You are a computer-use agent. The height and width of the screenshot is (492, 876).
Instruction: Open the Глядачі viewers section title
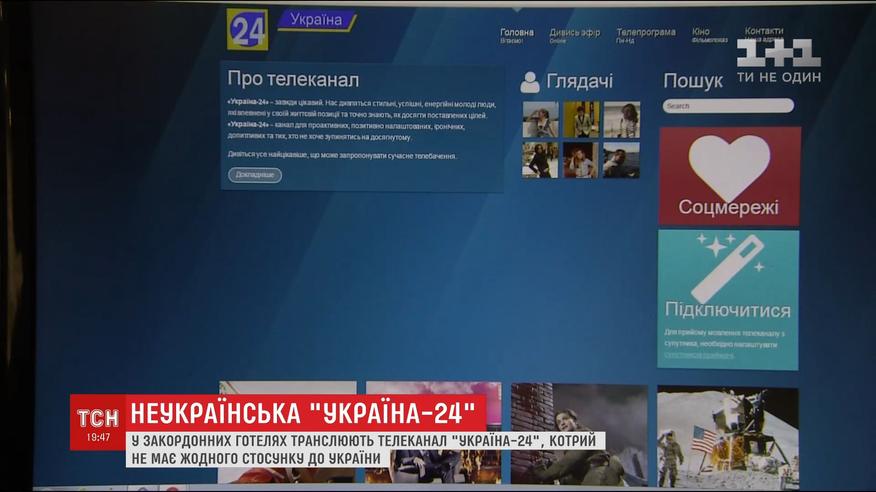click(579, 82)
